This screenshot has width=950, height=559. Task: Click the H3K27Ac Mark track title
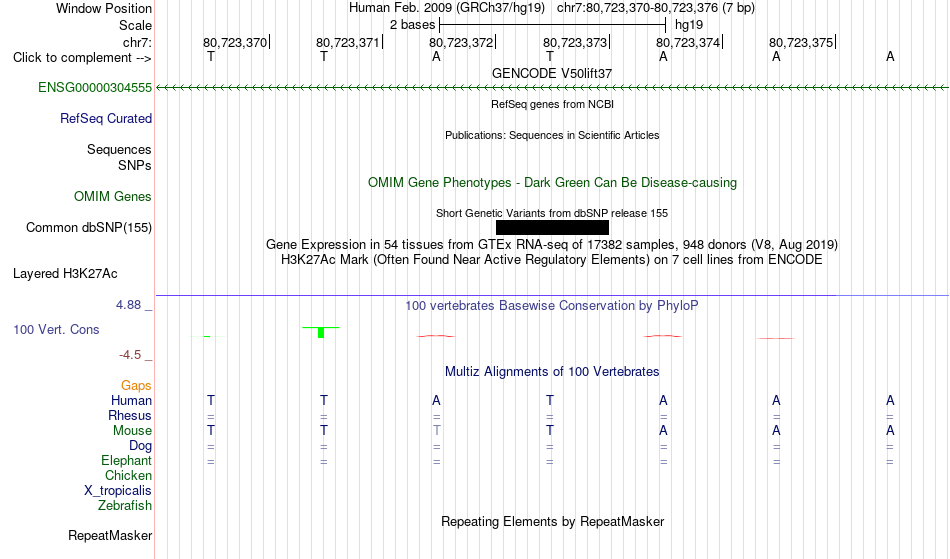(552, 260)
